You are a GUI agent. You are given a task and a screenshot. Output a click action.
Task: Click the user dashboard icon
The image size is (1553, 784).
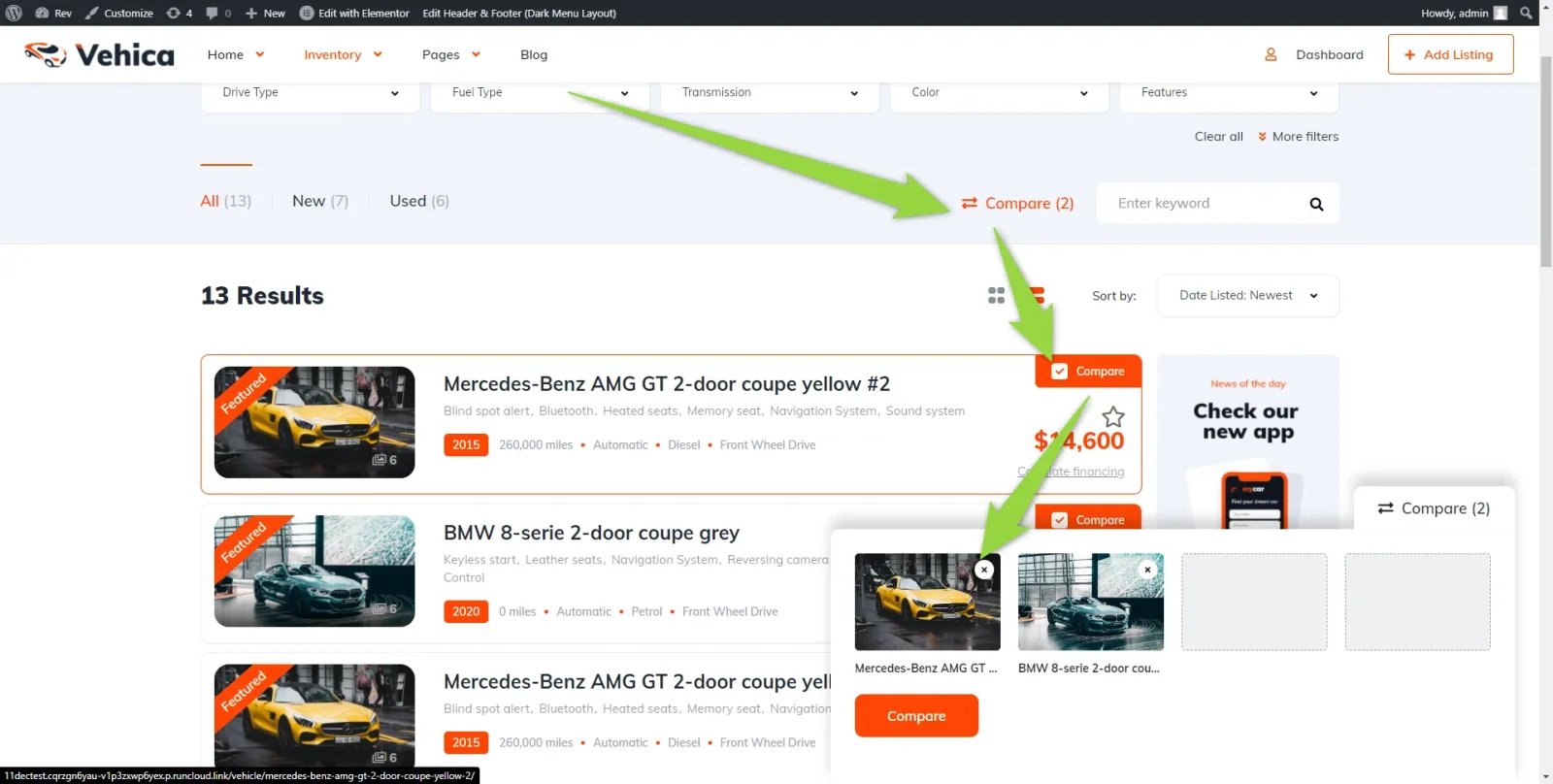point(1271,54)
